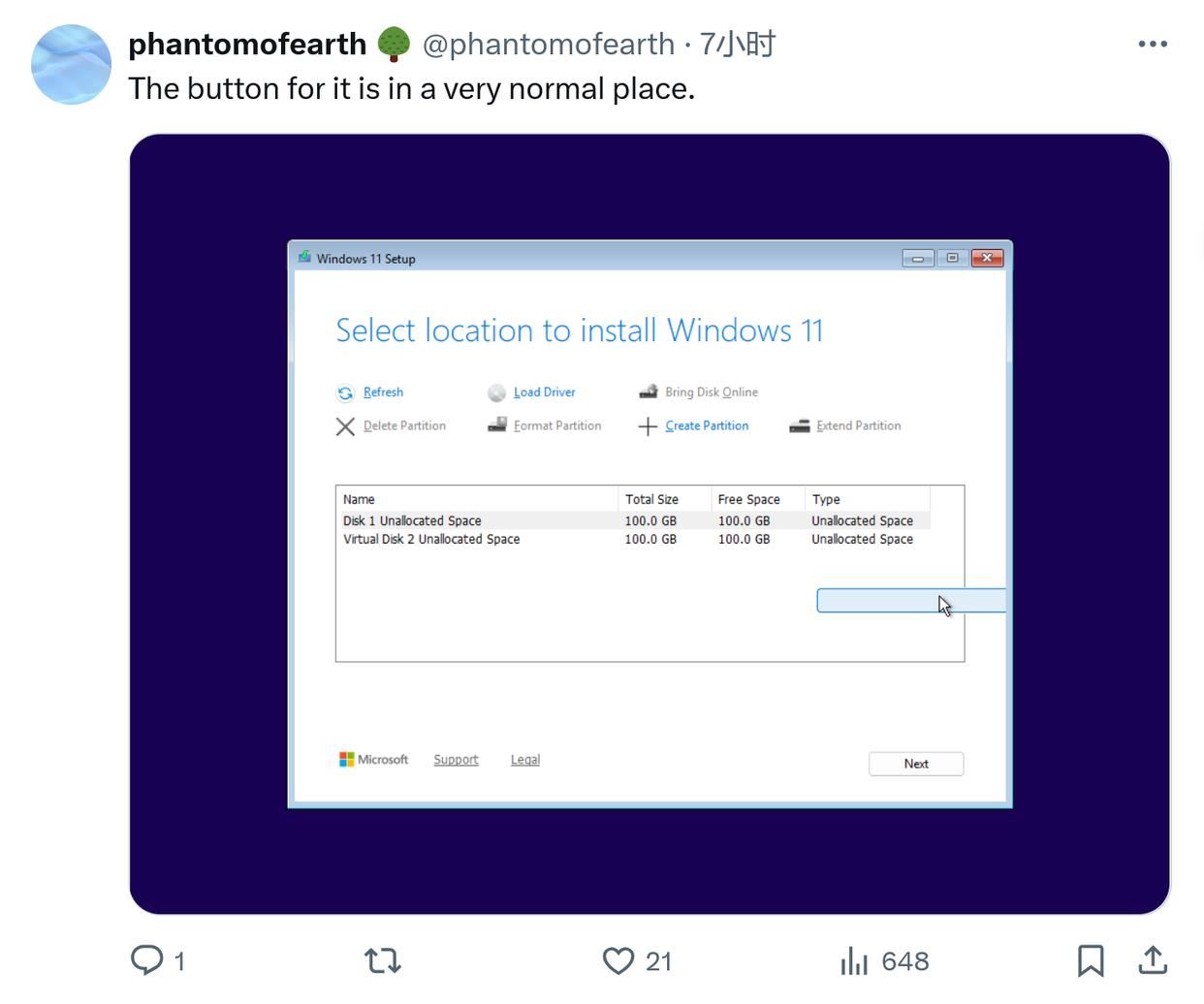Click the Extend Partition icon
Viewport: 1204px width, 1004px height.
(799, 424)
